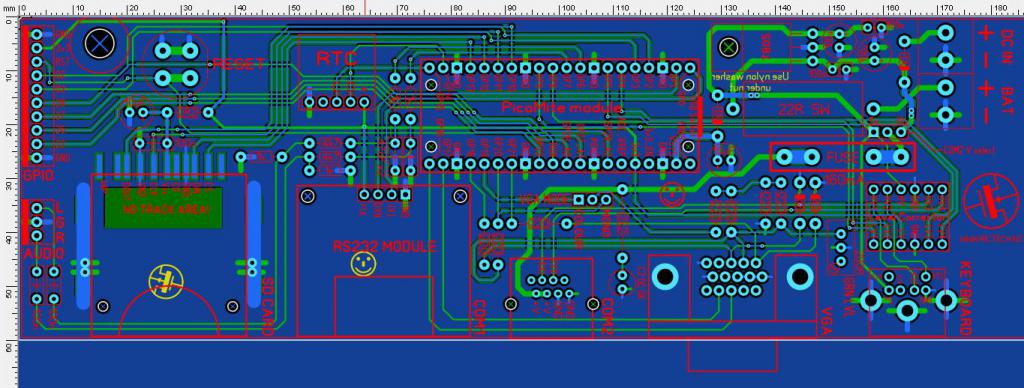The image size is (1024, 388).
Task: Click the green X mounting hole by nylon washer note
Action: (x=728, y=47)
